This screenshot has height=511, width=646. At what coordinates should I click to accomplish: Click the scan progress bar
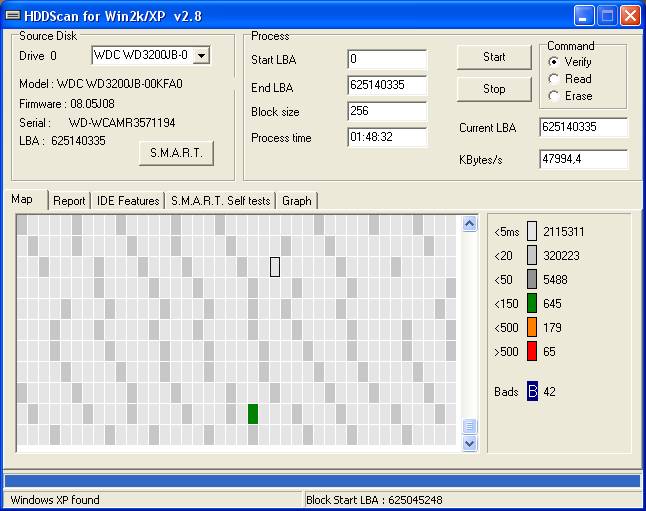click(323, 481)
